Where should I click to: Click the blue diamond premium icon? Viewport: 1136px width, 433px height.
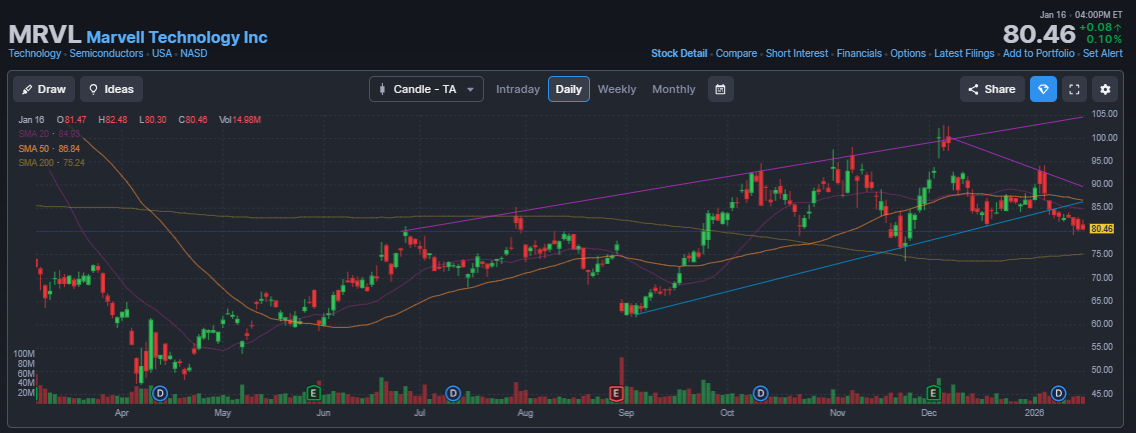coord(1043,89)
